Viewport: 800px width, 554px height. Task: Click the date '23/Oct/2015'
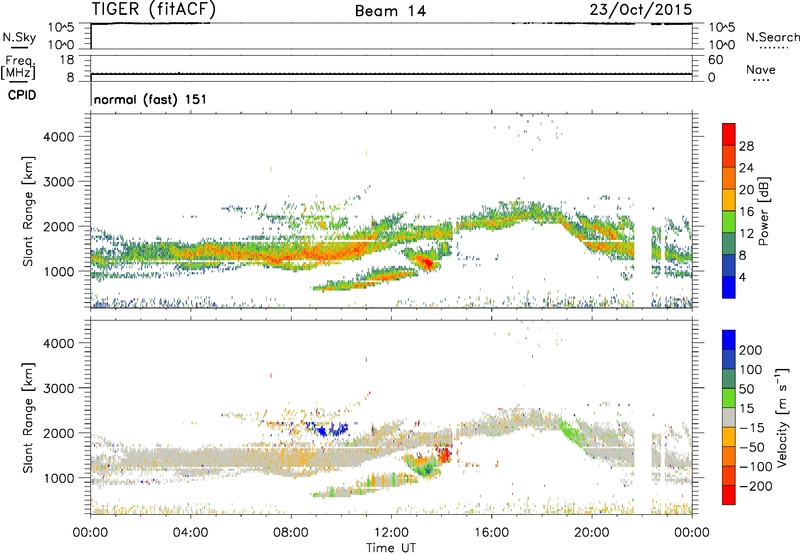click(x=641, y=10)
